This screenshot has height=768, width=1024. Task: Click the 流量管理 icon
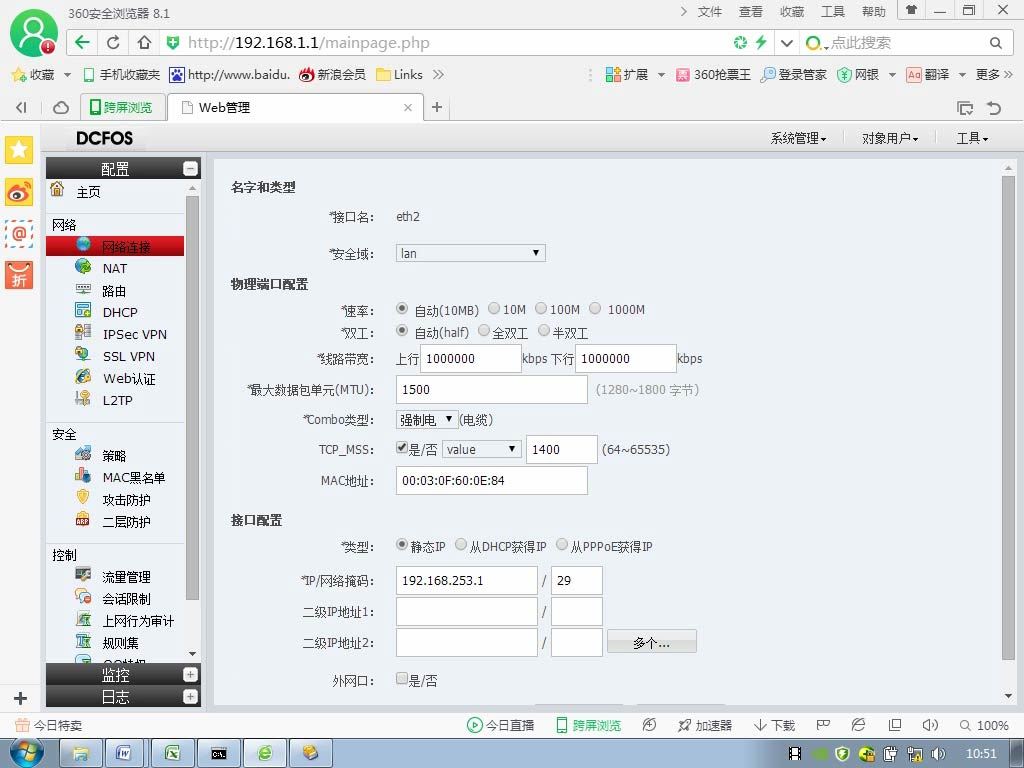83,575
